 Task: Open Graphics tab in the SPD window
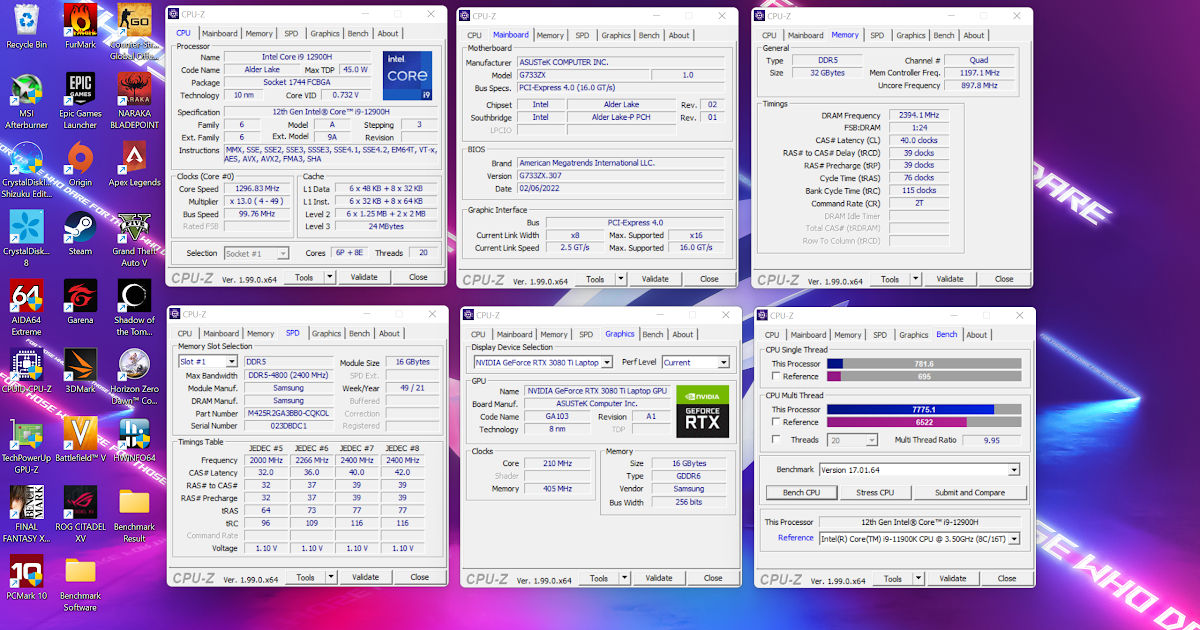coord(326,333)
